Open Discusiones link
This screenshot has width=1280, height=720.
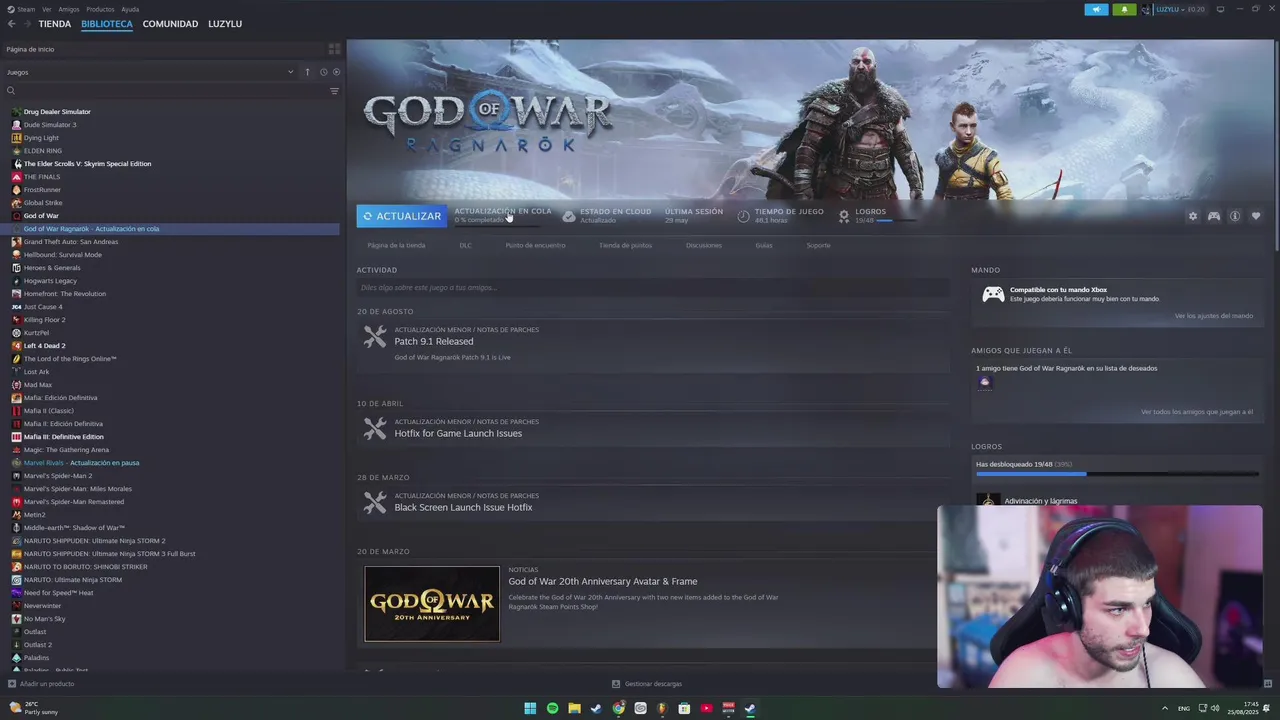pyautogui.click(x=704, y=245)
